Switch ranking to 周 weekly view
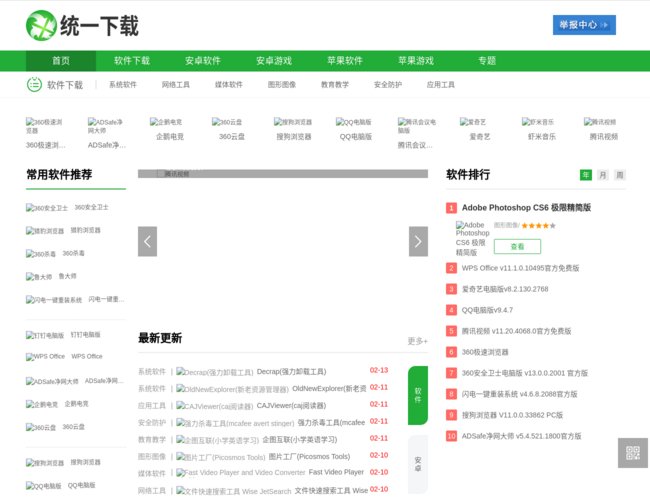 point(620,175)
